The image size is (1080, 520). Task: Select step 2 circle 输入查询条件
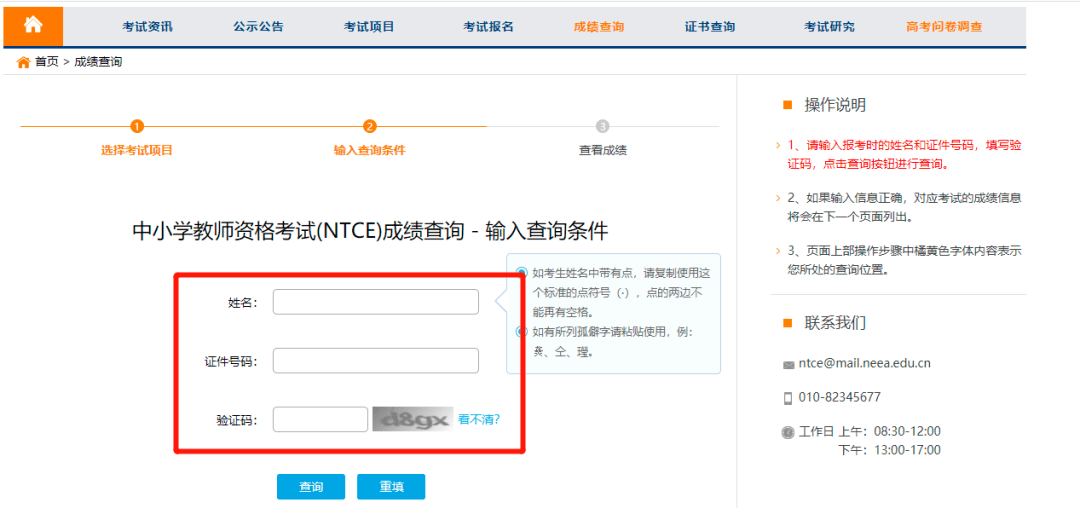pyautogui.click(x=370, y=127)
